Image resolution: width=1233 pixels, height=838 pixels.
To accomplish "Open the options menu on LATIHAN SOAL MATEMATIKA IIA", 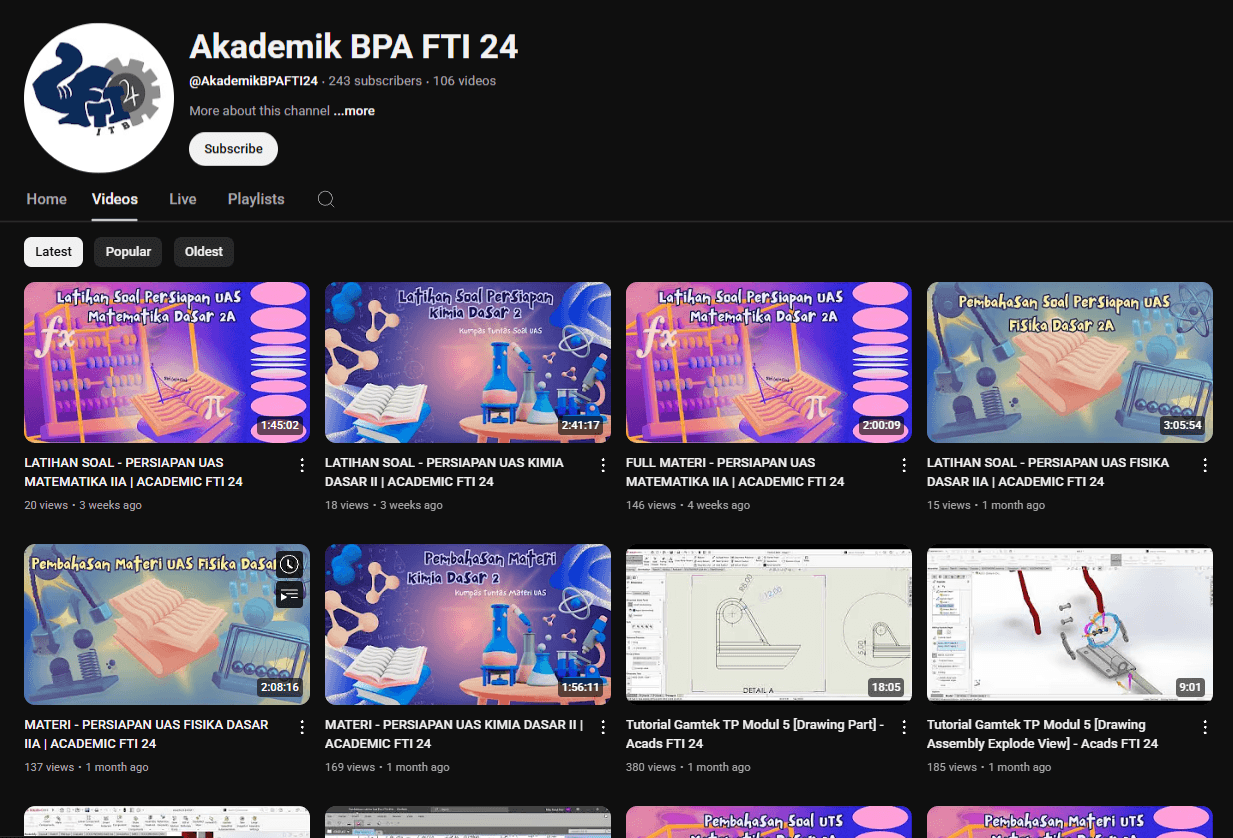I will 303,464.
